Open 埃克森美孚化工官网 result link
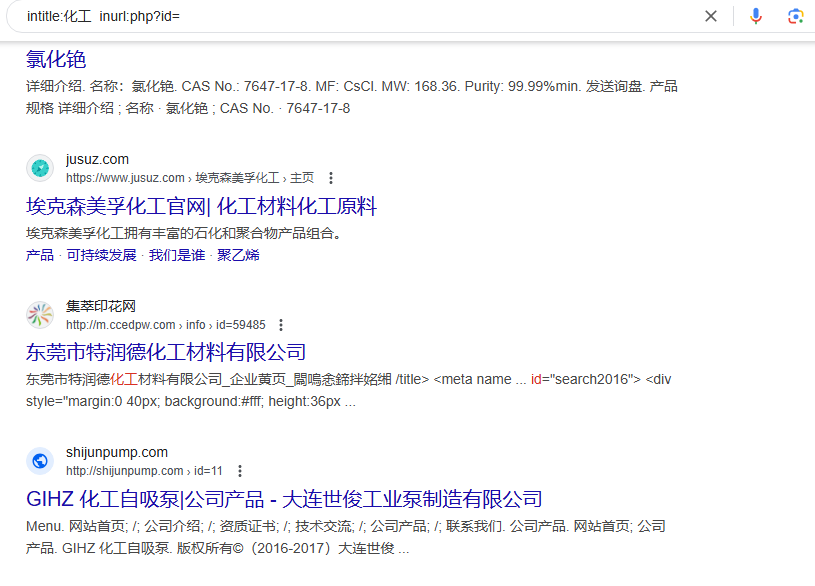Viewport: 815px width, 586px height. (201, 207)
